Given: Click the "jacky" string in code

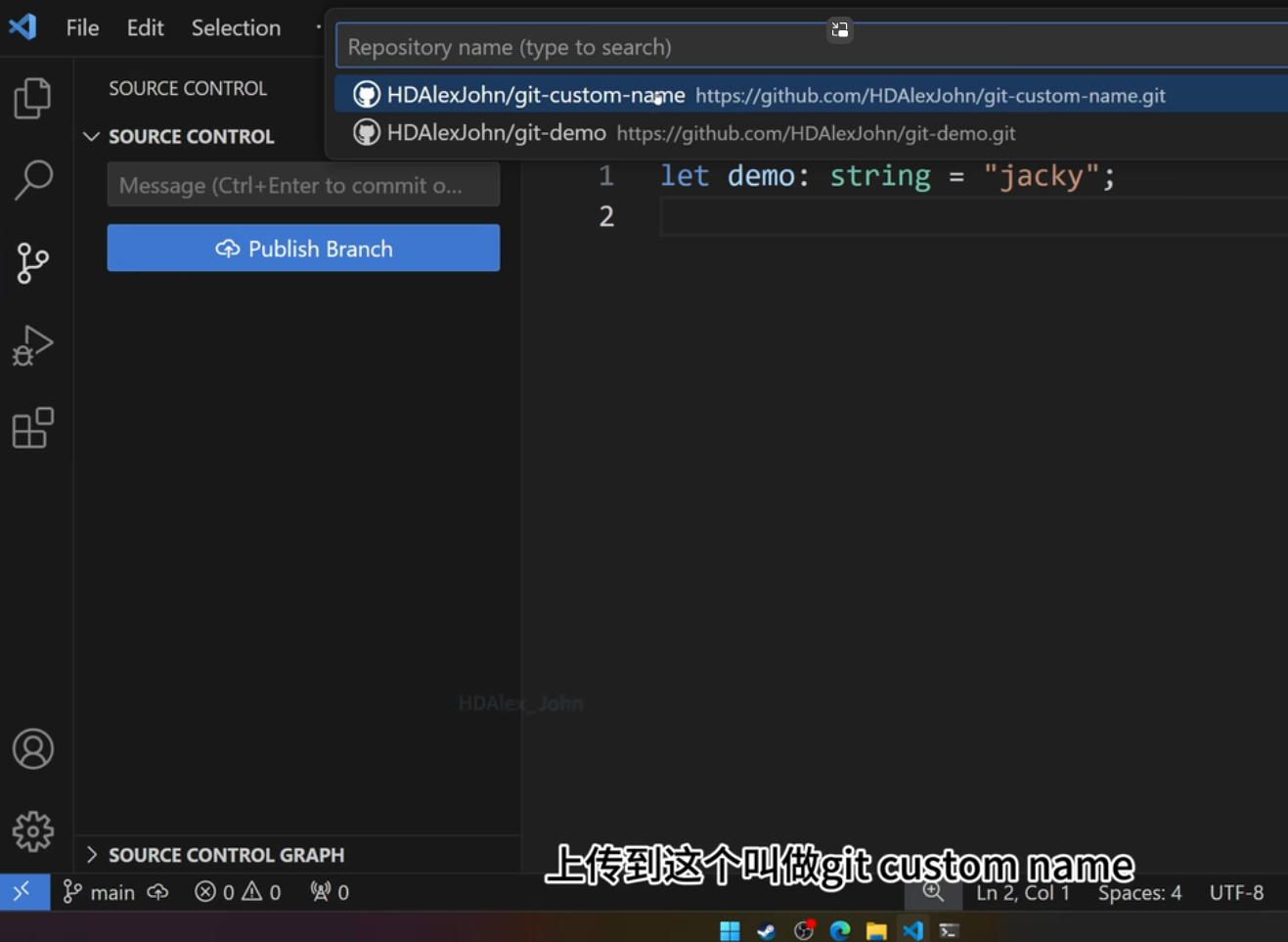Looking at the screenshot, I should [1040, 176].
